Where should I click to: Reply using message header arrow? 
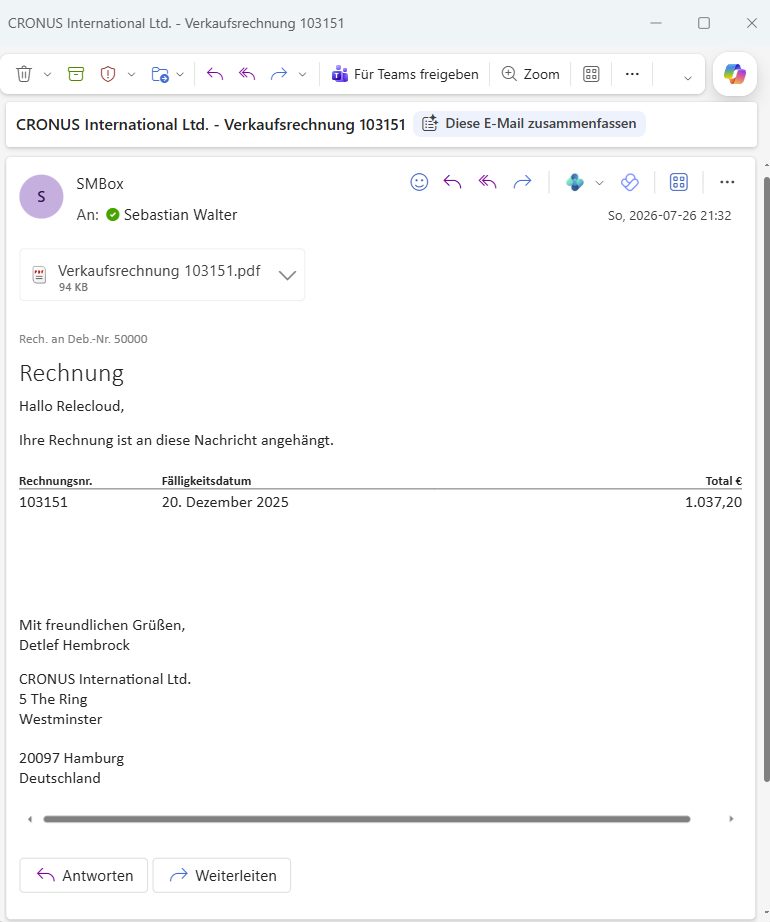coord(452,182)
